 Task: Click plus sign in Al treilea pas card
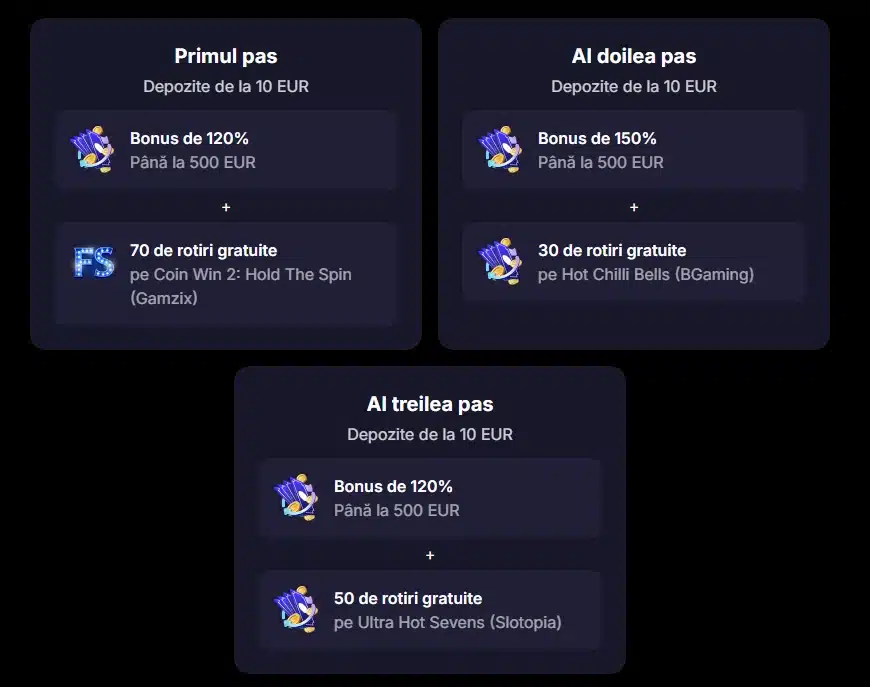click(x=430, y=555)
